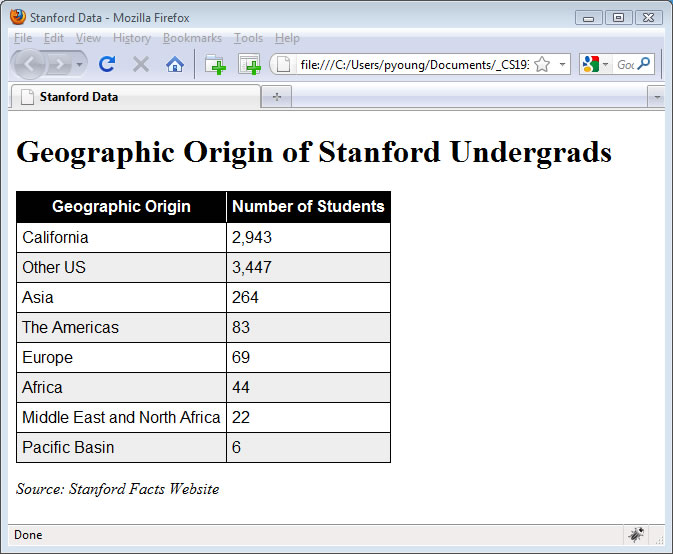The width and height of the screenshot is (673, 554).
Task: Open the Tools menu
Action: coord(248,38)
